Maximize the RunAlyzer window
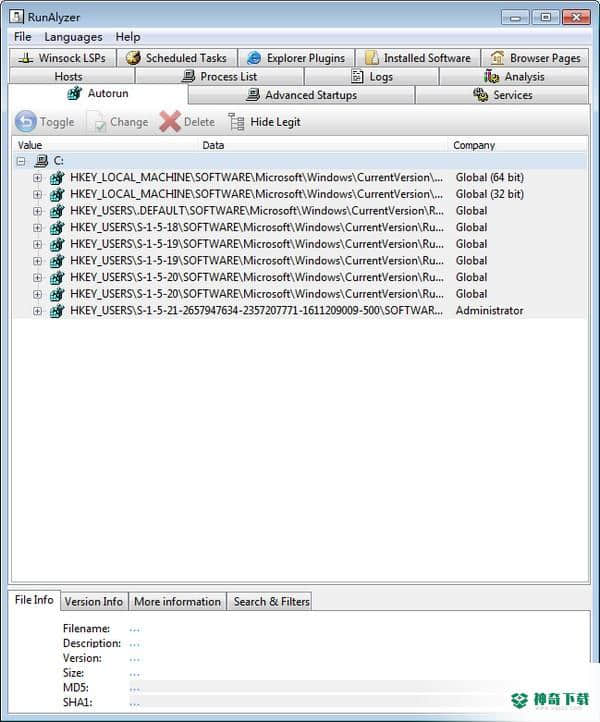 coord(546,17)
